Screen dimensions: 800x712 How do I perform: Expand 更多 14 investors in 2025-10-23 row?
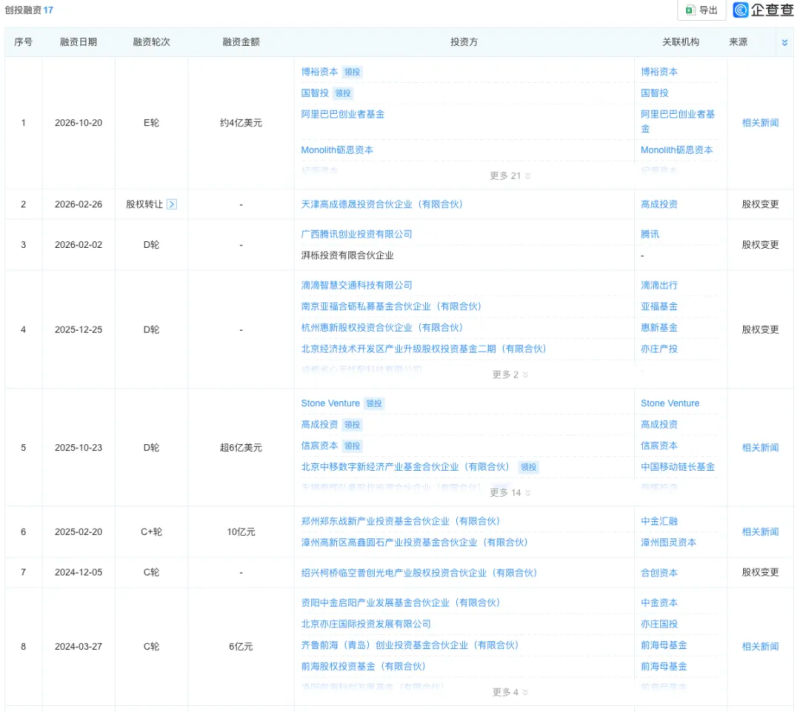tap(510, 493)
